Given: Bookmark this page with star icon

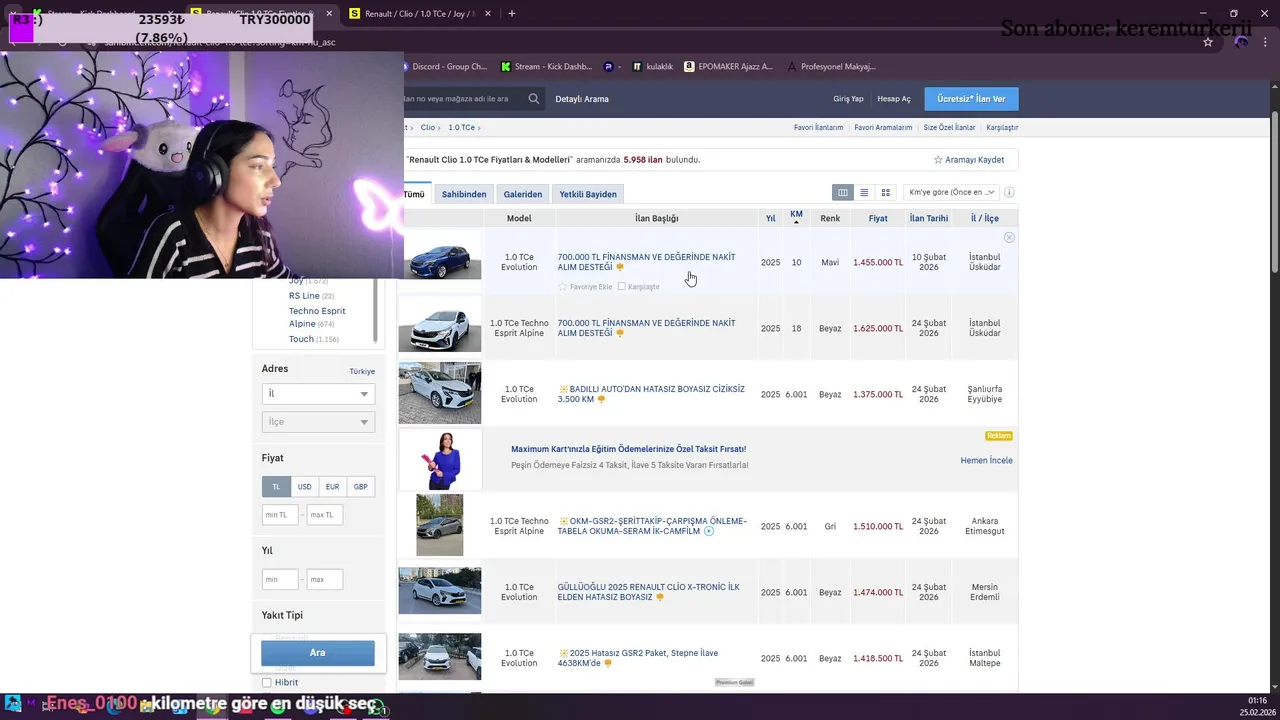Looking at the screenshot, I should point(1208,42).
